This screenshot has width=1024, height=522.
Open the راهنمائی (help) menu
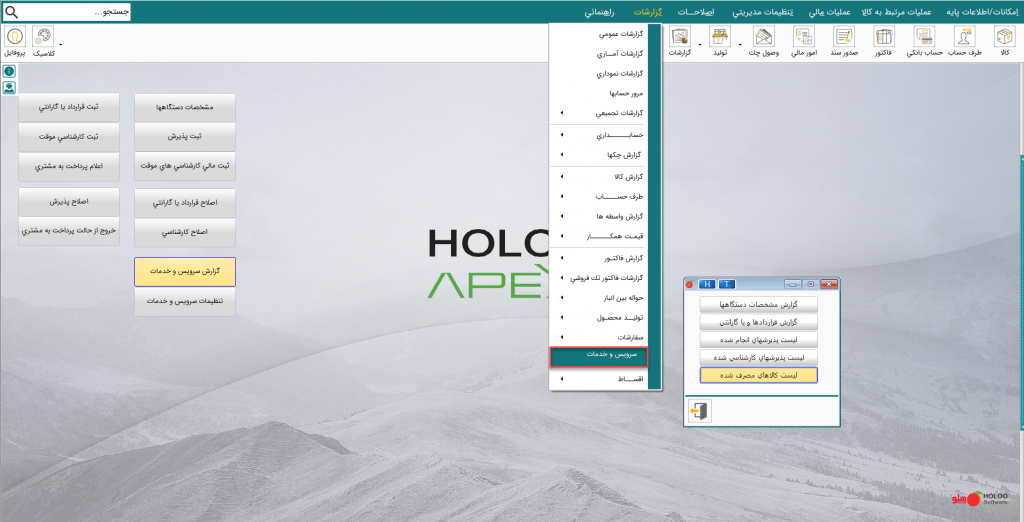pos(601,12)
